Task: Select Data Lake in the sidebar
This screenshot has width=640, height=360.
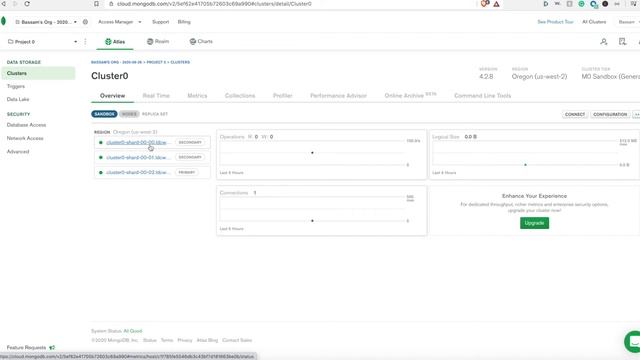Action: 18,100
